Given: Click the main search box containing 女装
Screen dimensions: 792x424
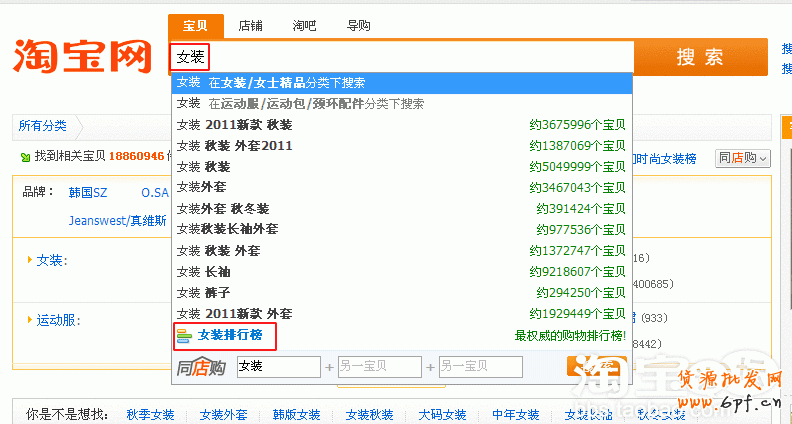Looking at the screenshot, I should click(x=400, y=57).
